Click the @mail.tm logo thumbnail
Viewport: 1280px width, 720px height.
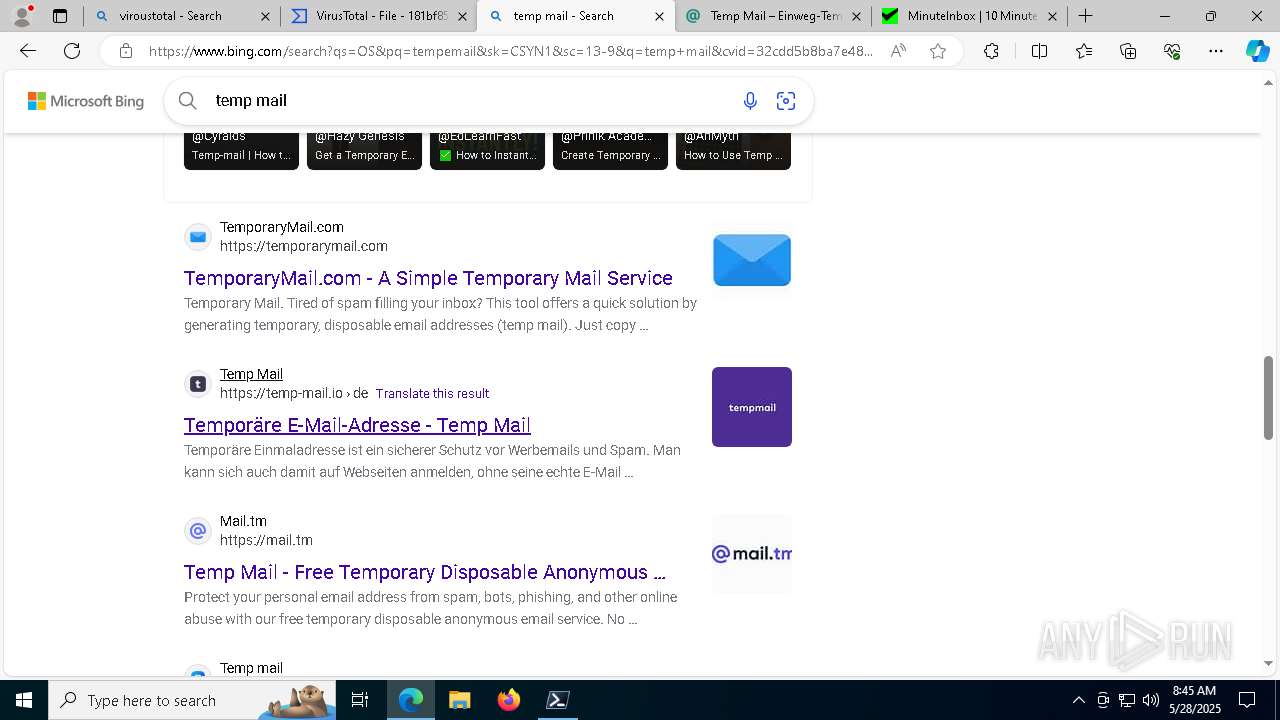click(x=752, y=554)
